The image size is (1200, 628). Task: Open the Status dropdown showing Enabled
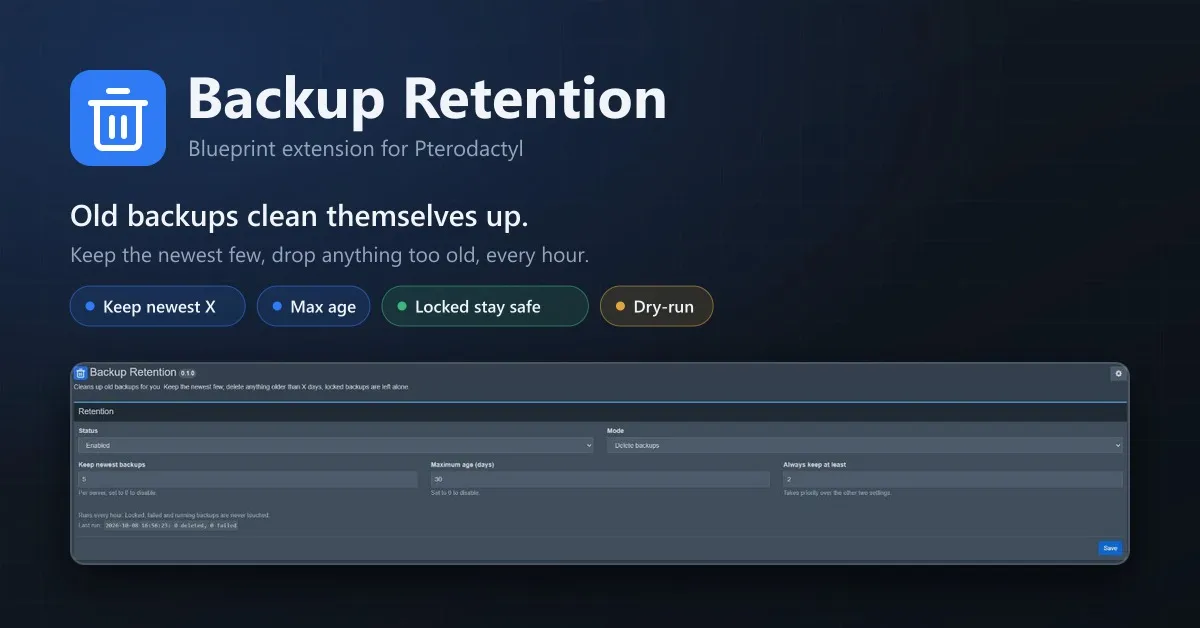tap(336, 445)
